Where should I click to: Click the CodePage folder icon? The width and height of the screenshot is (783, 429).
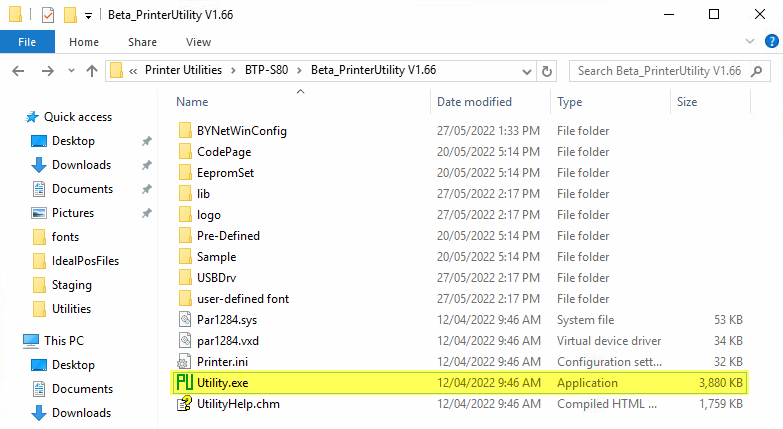(x=185, y=152)
